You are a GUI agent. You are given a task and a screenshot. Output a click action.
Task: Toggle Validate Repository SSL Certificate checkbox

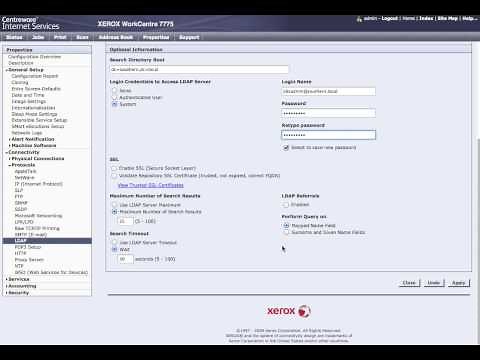point(114,176)
